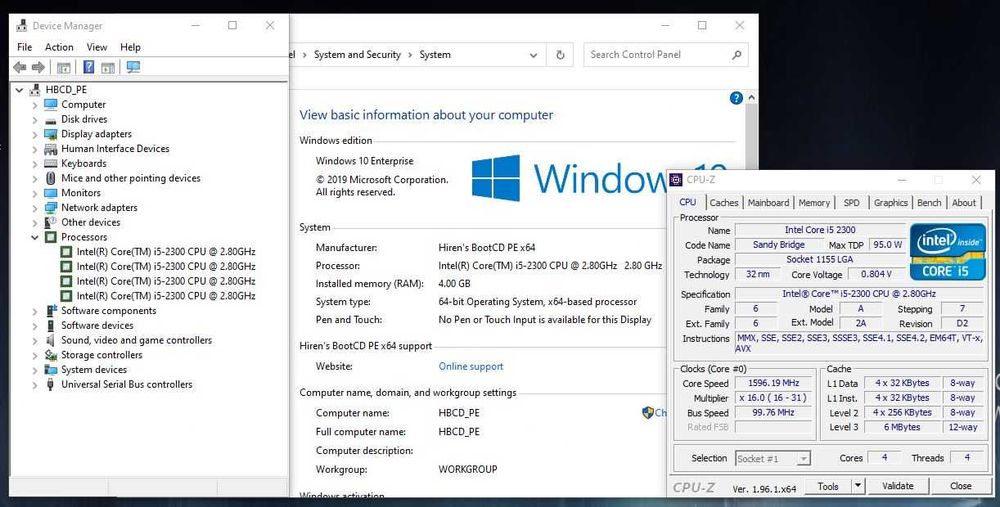Select the Disk drives category icon
Screen dimensions: 1000x507
(x=50, y=119)
